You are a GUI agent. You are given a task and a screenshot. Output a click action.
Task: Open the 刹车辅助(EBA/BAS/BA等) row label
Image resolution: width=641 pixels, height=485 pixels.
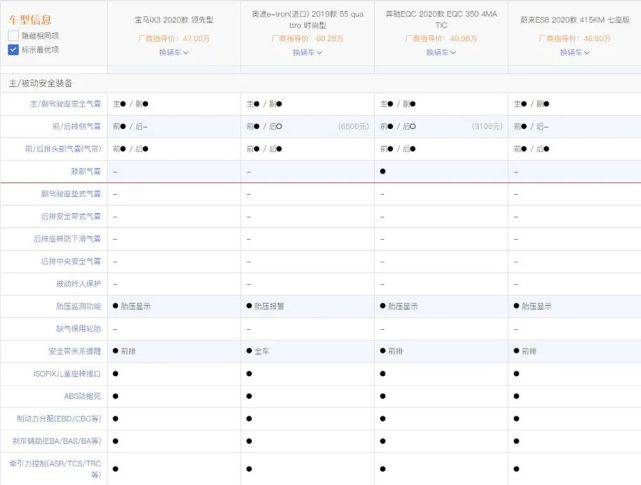[57, 441]
